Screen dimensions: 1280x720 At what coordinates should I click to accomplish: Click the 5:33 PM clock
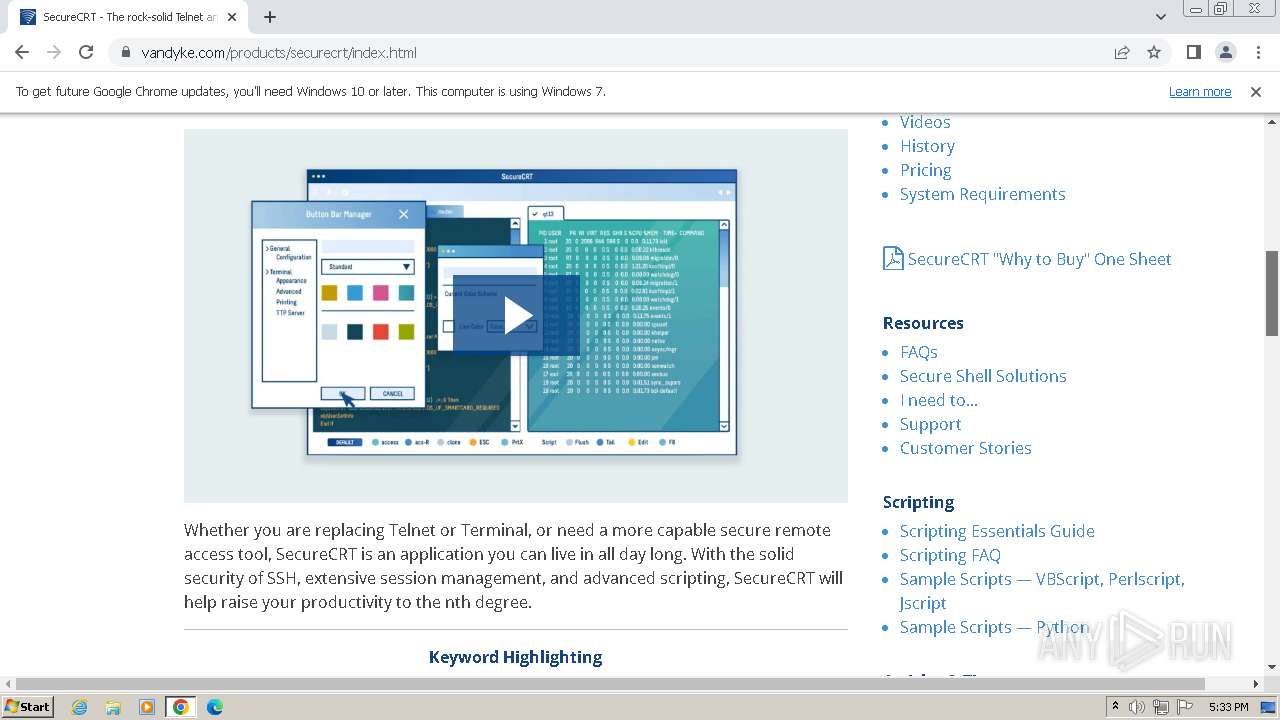[1228, 707]
